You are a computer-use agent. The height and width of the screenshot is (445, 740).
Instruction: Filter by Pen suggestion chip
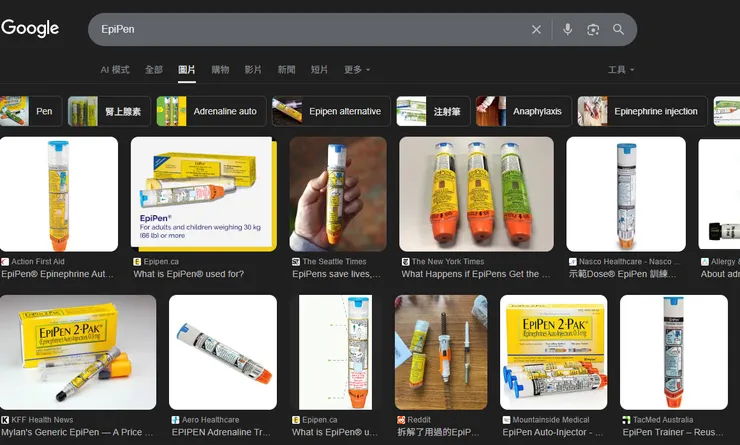(31, 111)
